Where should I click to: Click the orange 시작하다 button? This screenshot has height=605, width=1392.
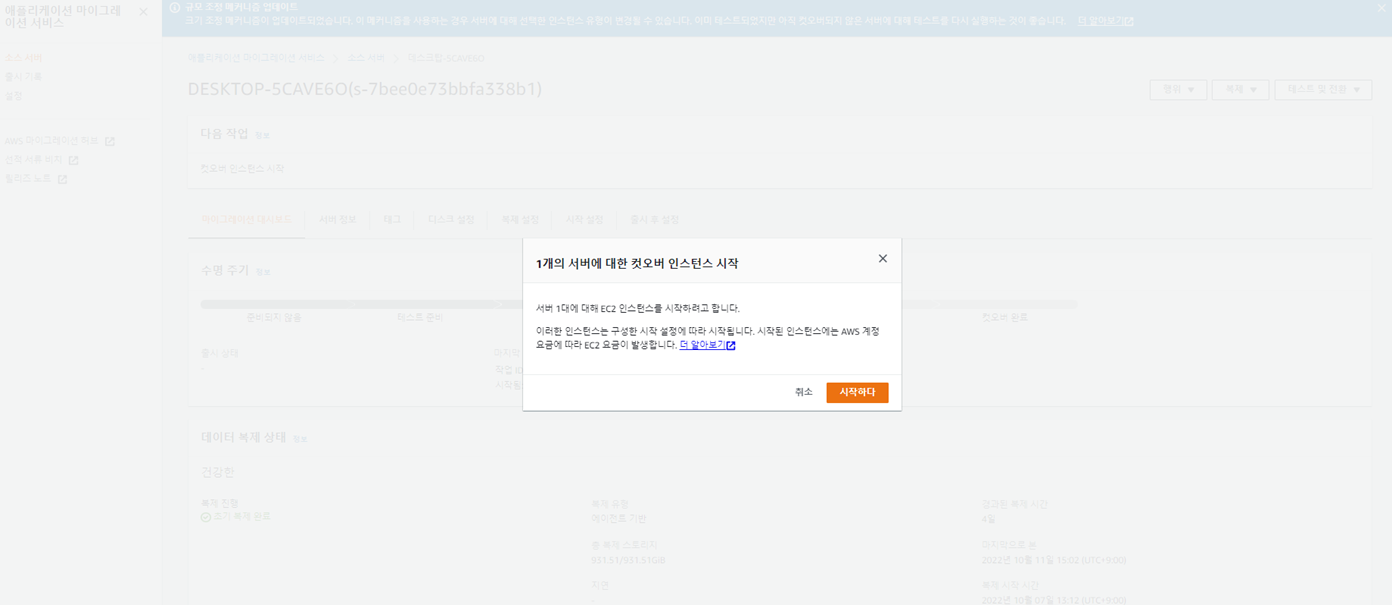click(857, 393)
